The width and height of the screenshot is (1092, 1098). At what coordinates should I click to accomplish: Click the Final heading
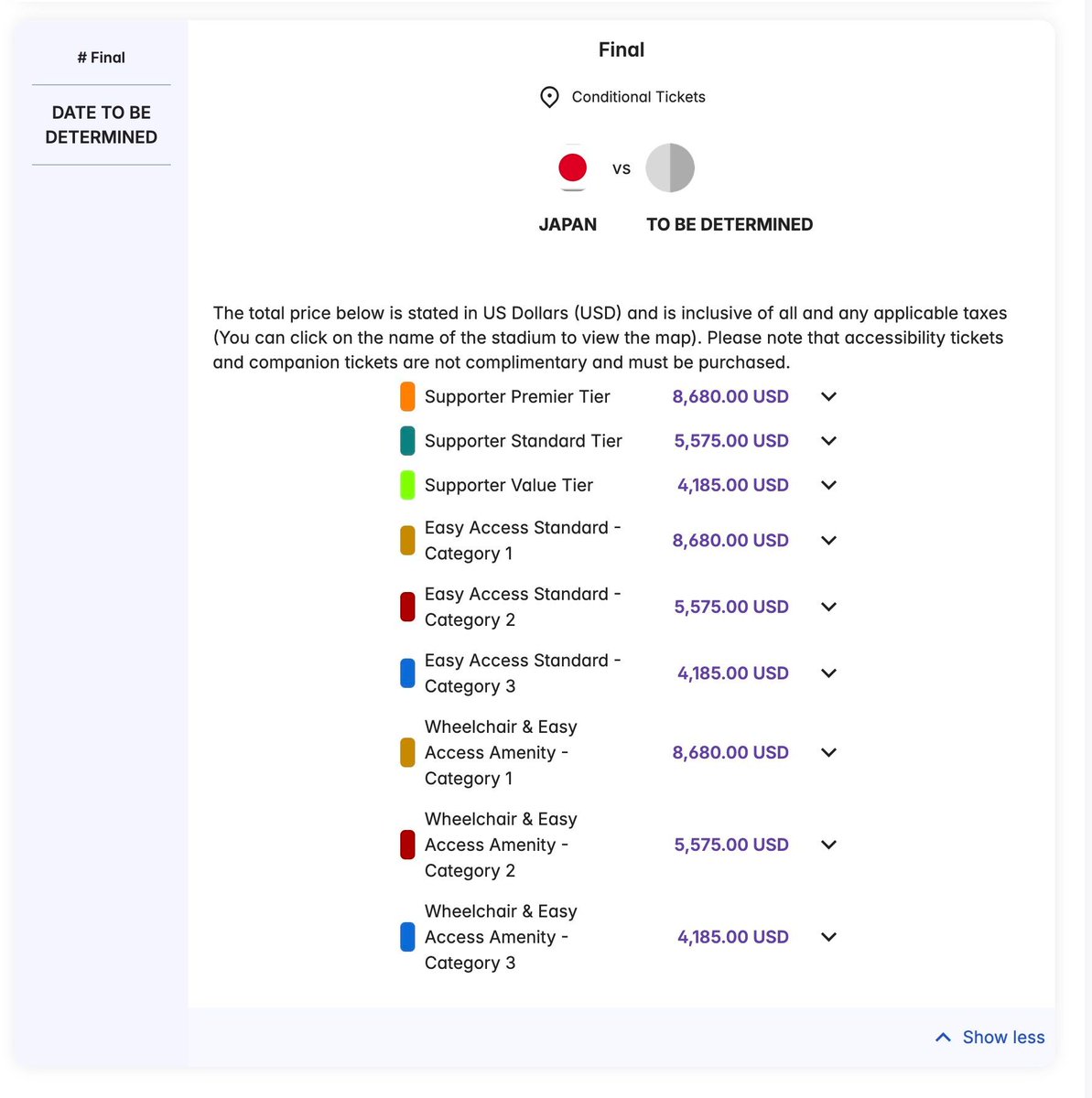[622, 50]
